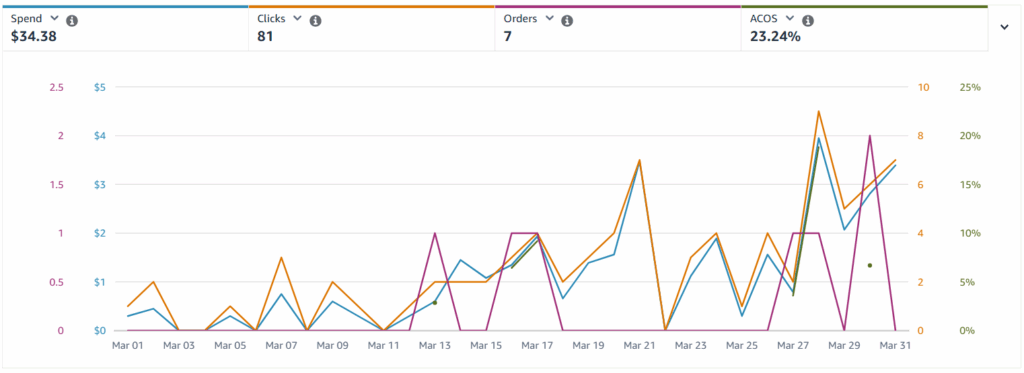Click the $1 spend axis label

(99, 282)
